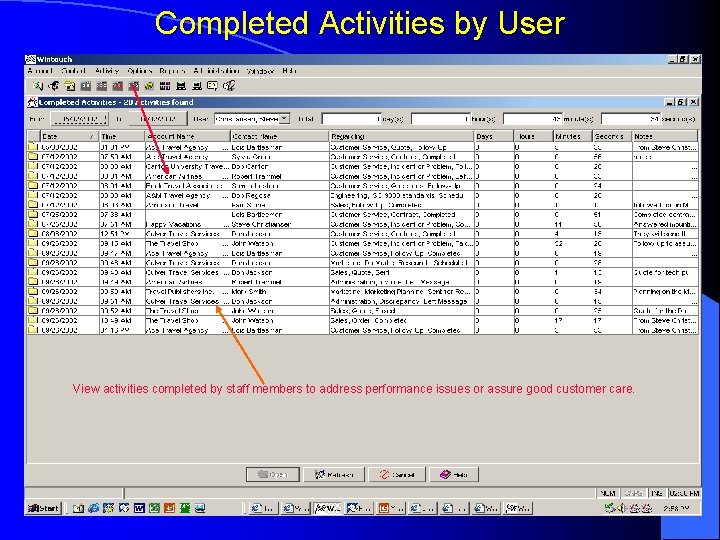
Task: Click the black grid toolbar icon
Action: (x=165, y=86)
